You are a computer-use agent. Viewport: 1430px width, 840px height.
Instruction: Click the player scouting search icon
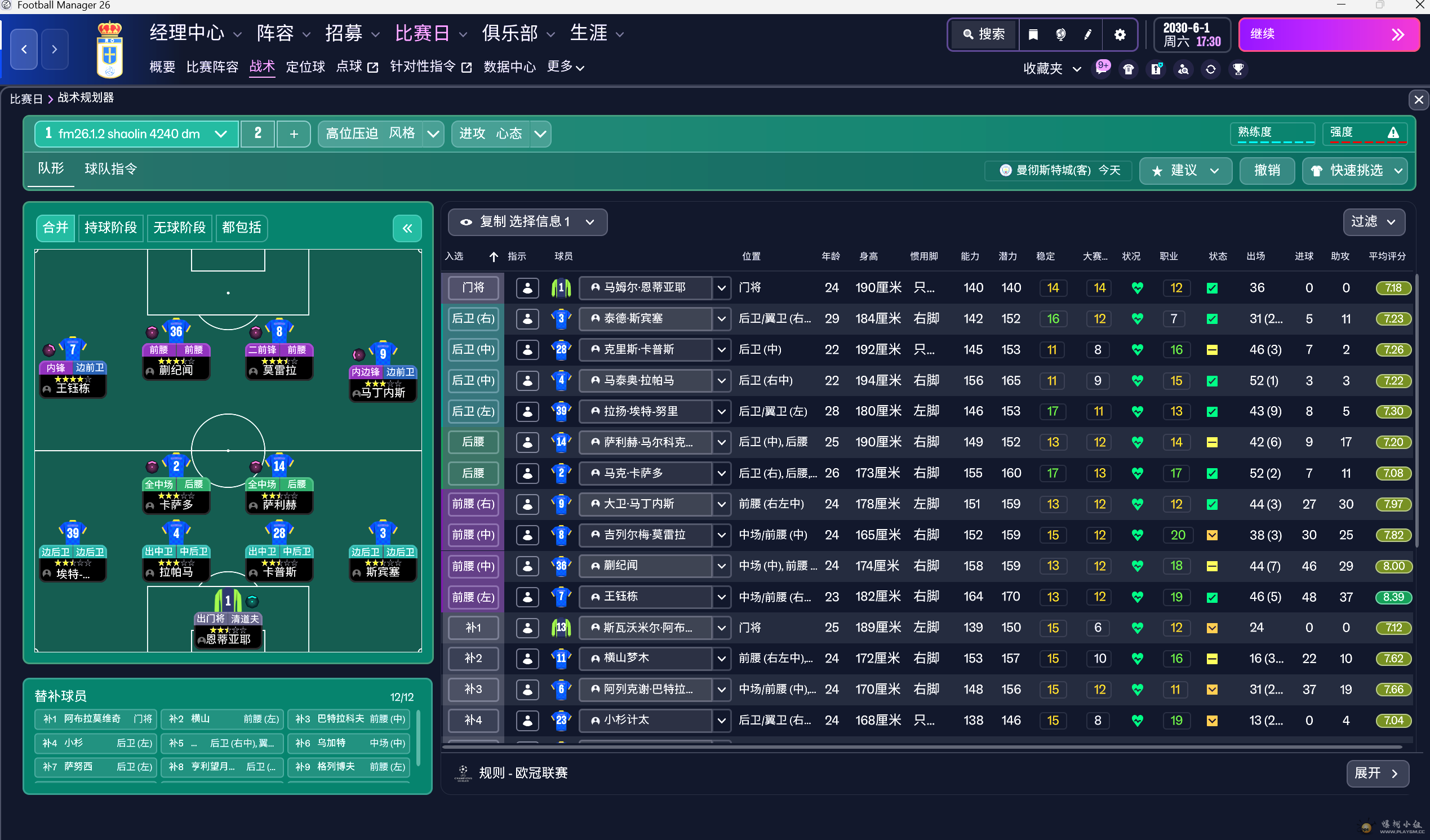pos(1183,69)
